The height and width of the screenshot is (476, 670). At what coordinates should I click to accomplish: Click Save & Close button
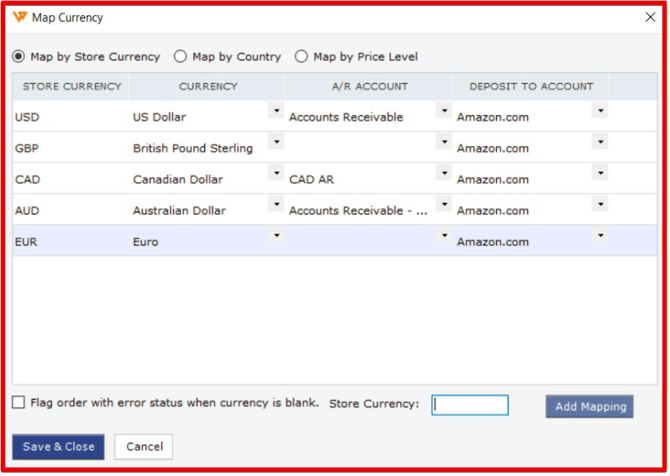point(58,446)
